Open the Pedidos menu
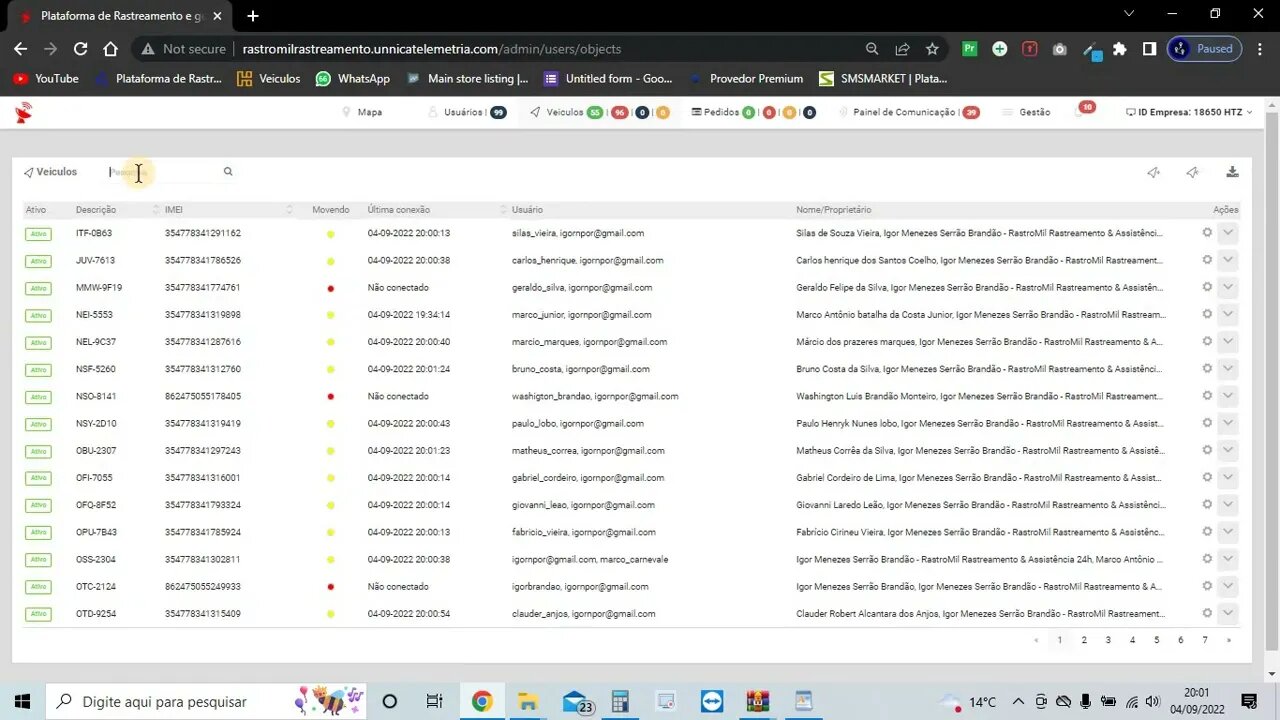Screen dimensions: 1280x720 pyautogui.click(x=754, y=112)
